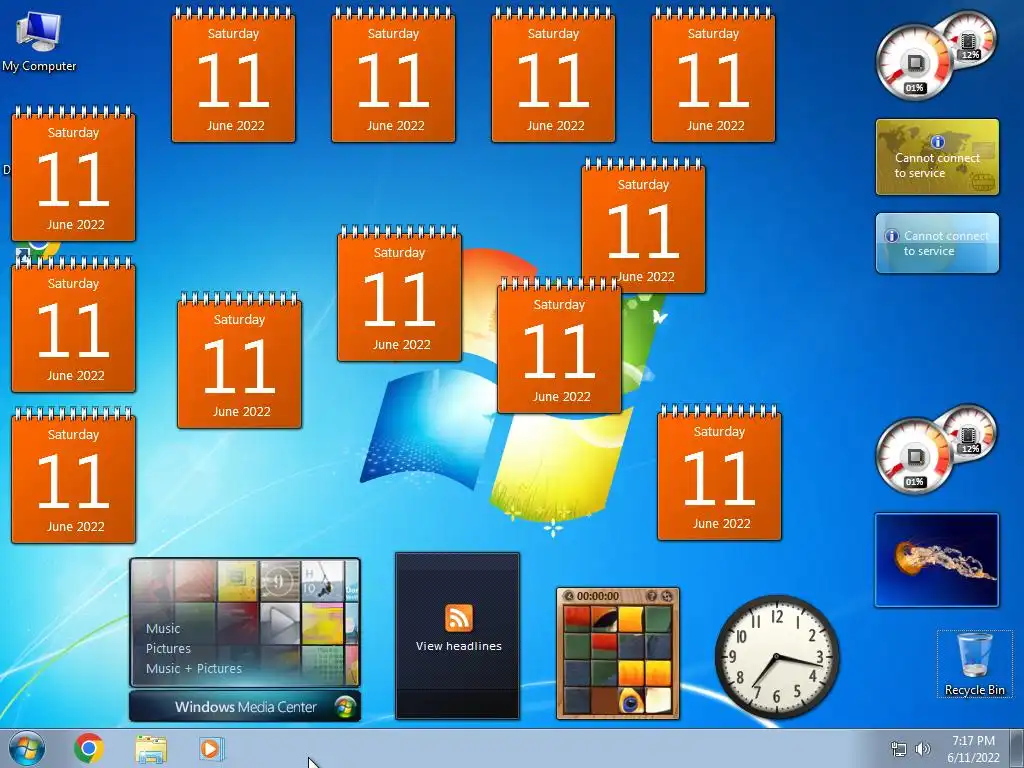Click the network status tray icon
Viewport: 1024px width, 768px height.
tap(899, 749)
